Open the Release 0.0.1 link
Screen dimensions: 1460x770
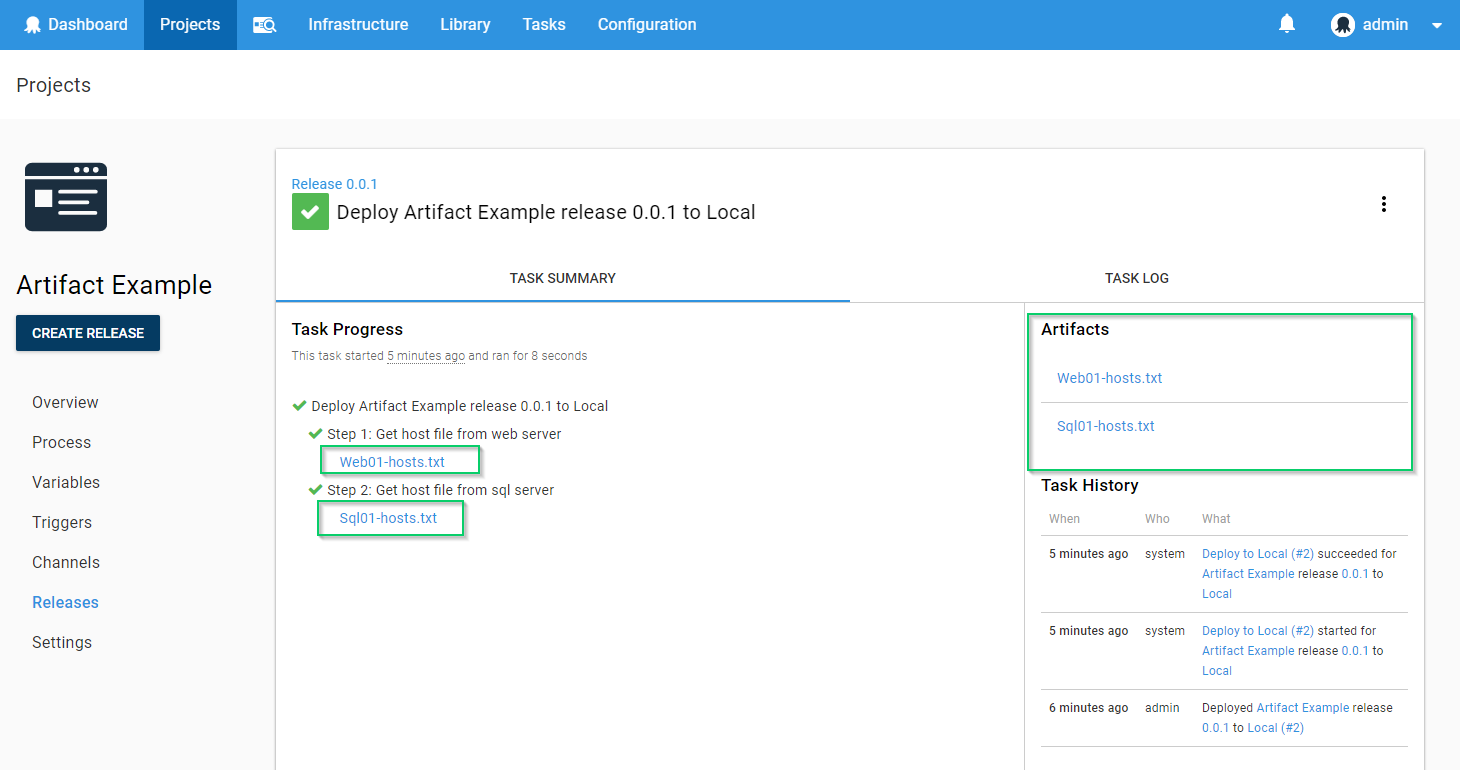[x=334, y=184]
